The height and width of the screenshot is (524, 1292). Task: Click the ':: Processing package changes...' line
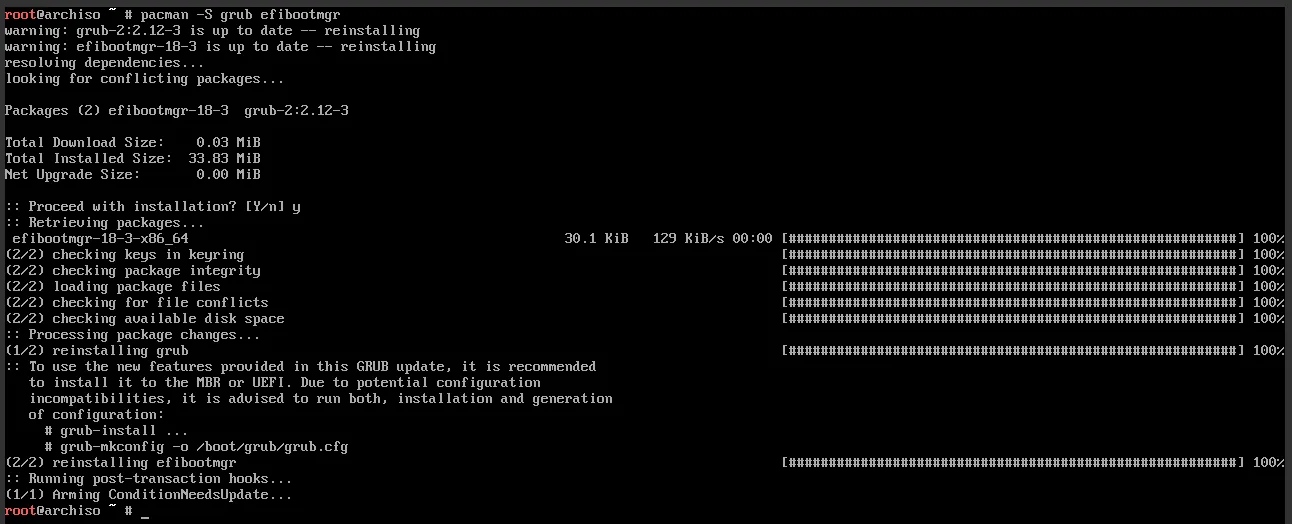click(132, 335)
